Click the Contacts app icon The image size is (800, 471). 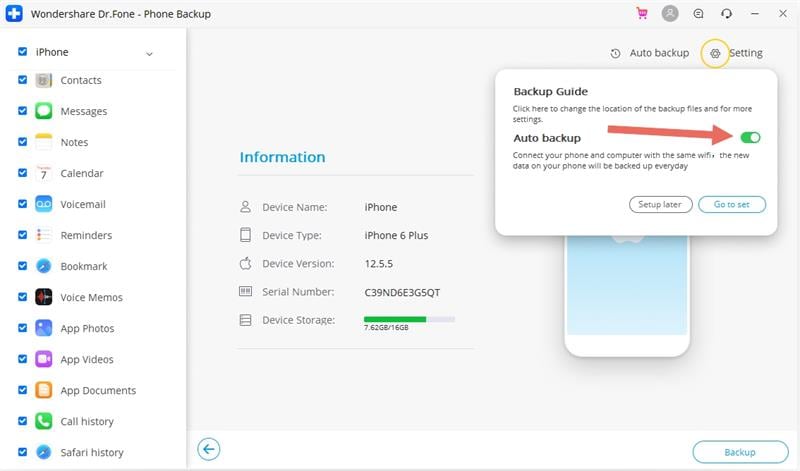(43, 80)
